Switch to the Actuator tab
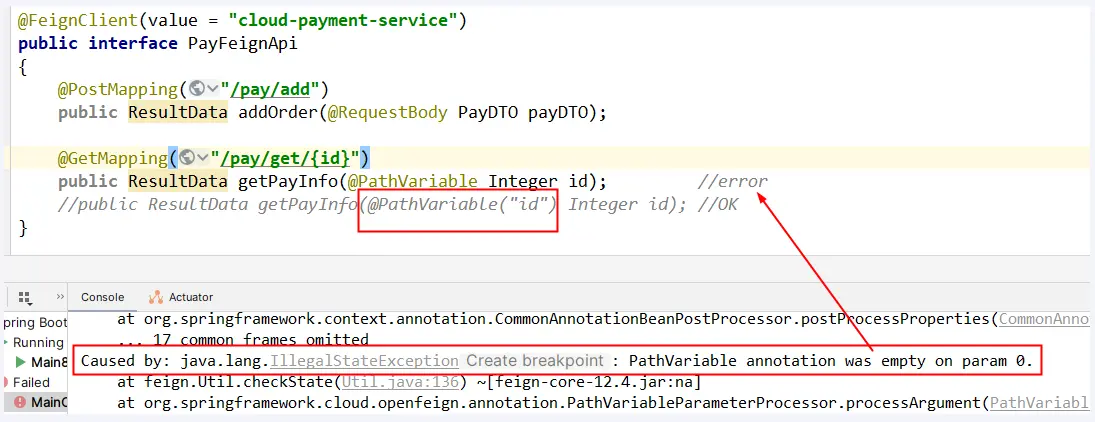Screen dimensions: 1095x422 coord(190,297)
